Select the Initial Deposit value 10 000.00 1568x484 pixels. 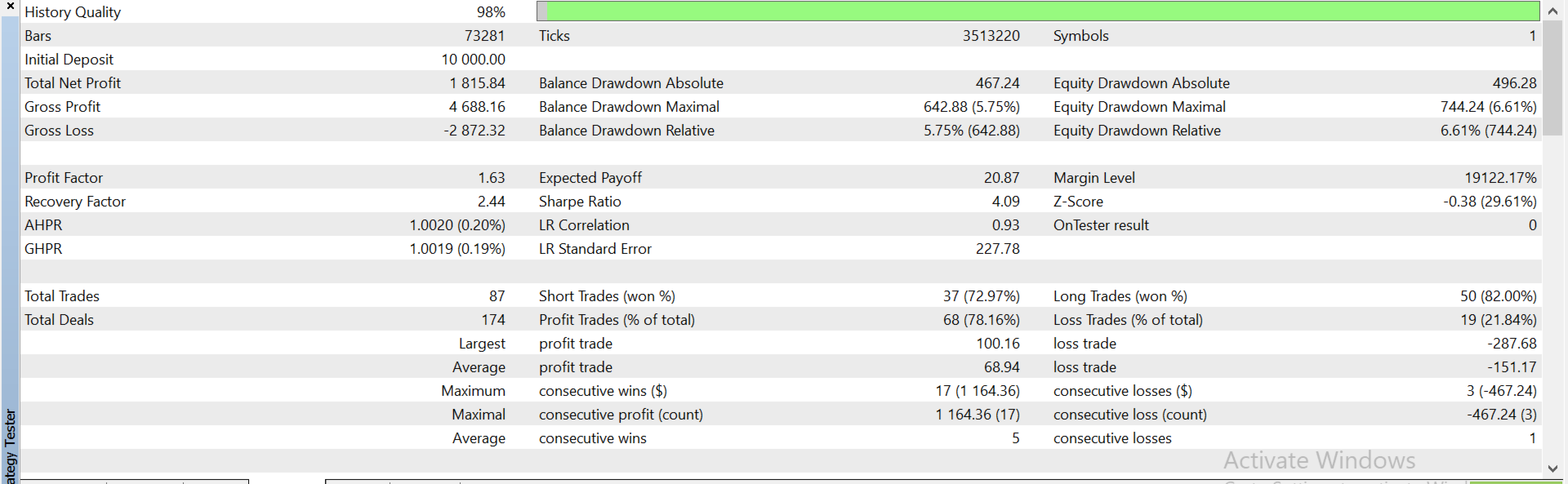tap(473, 60)
